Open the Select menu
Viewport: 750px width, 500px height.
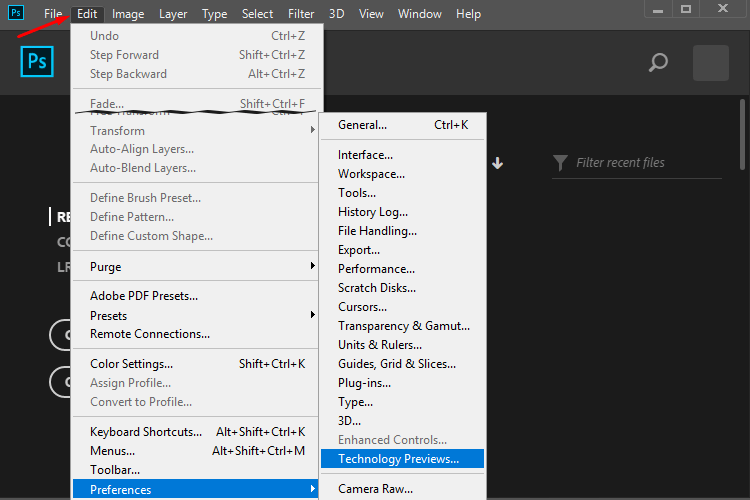click(x=257, y=14)
